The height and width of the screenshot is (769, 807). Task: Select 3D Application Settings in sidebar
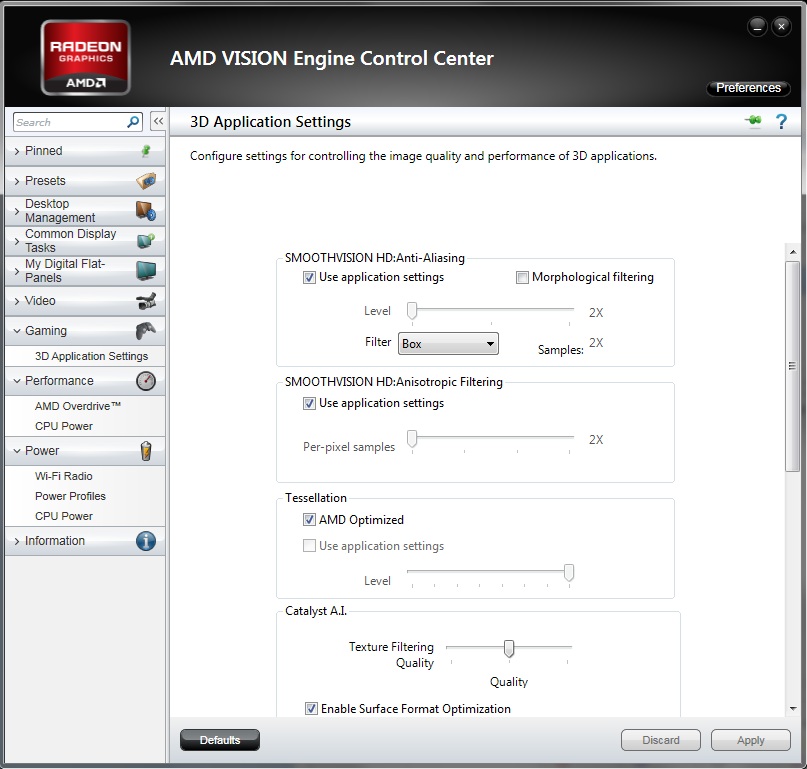click(x=91, y=356)
